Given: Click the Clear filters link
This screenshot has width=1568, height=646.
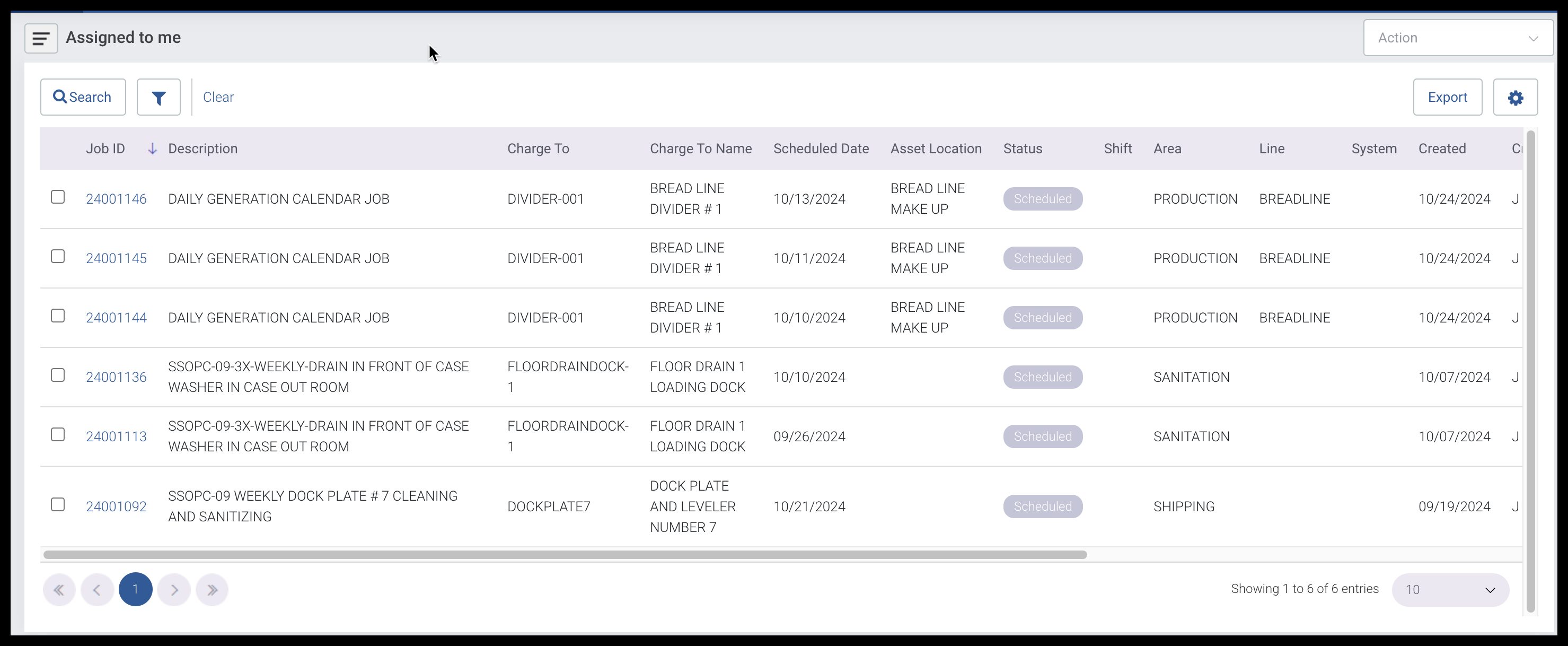Looking at the screenshot, I should pos(218,98).
